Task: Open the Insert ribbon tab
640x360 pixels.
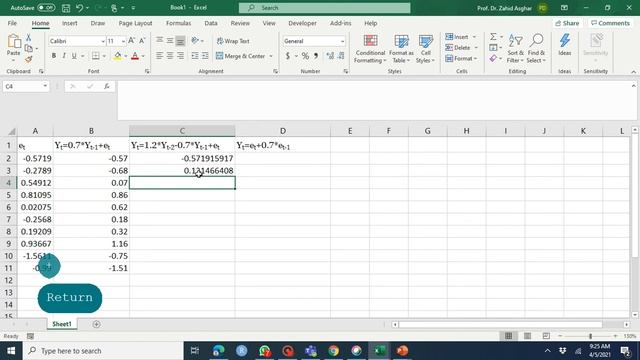Action: 70,23
